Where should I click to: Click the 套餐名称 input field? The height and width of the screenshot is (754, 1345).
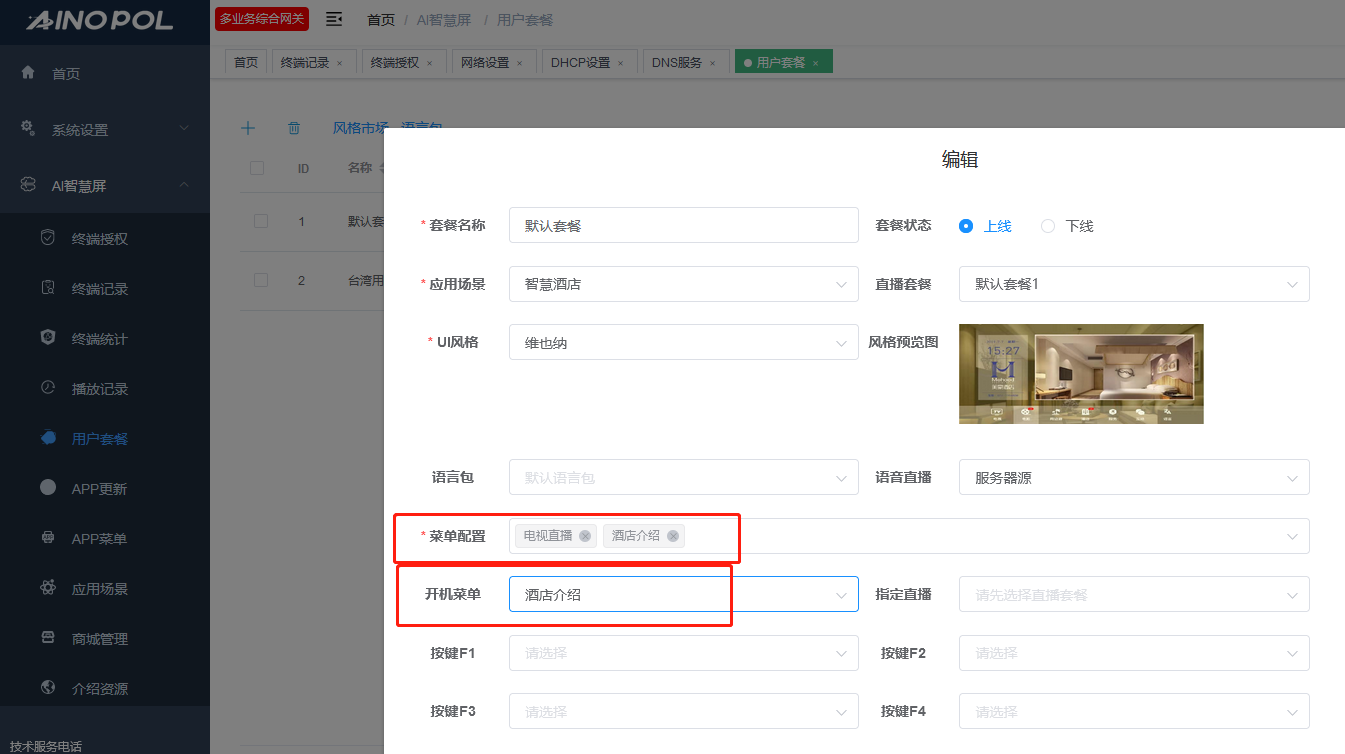point(683,226)
